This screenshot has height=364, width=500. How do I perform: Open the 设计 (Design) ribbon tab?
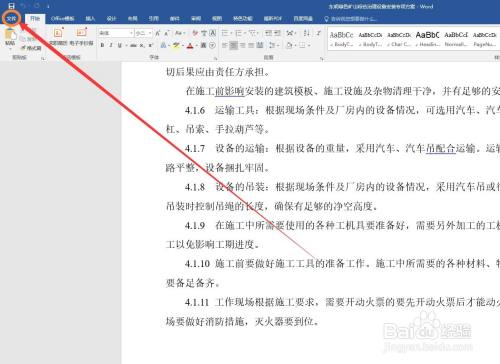tap(111, 18)
